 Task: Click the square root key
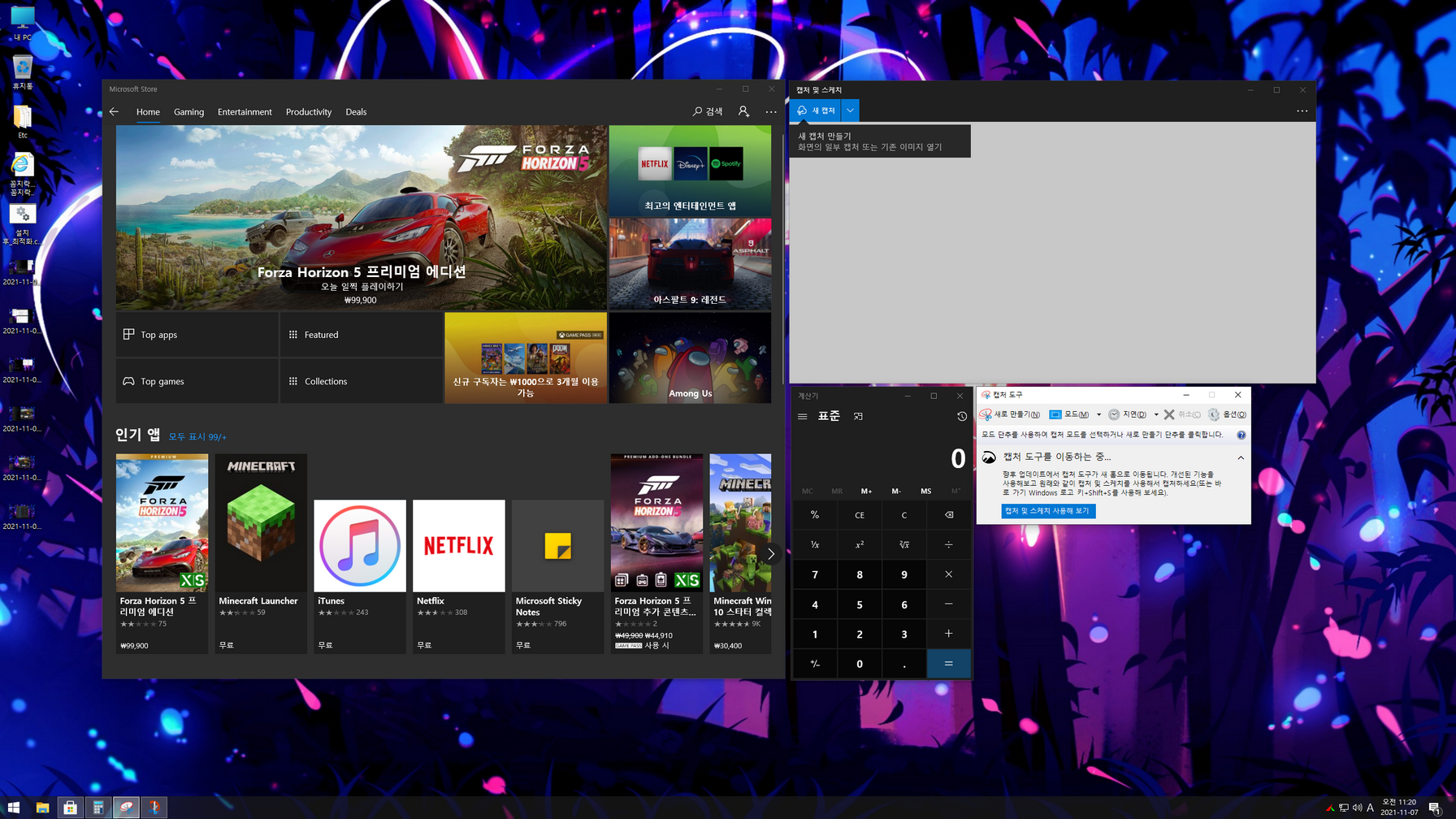903,544
